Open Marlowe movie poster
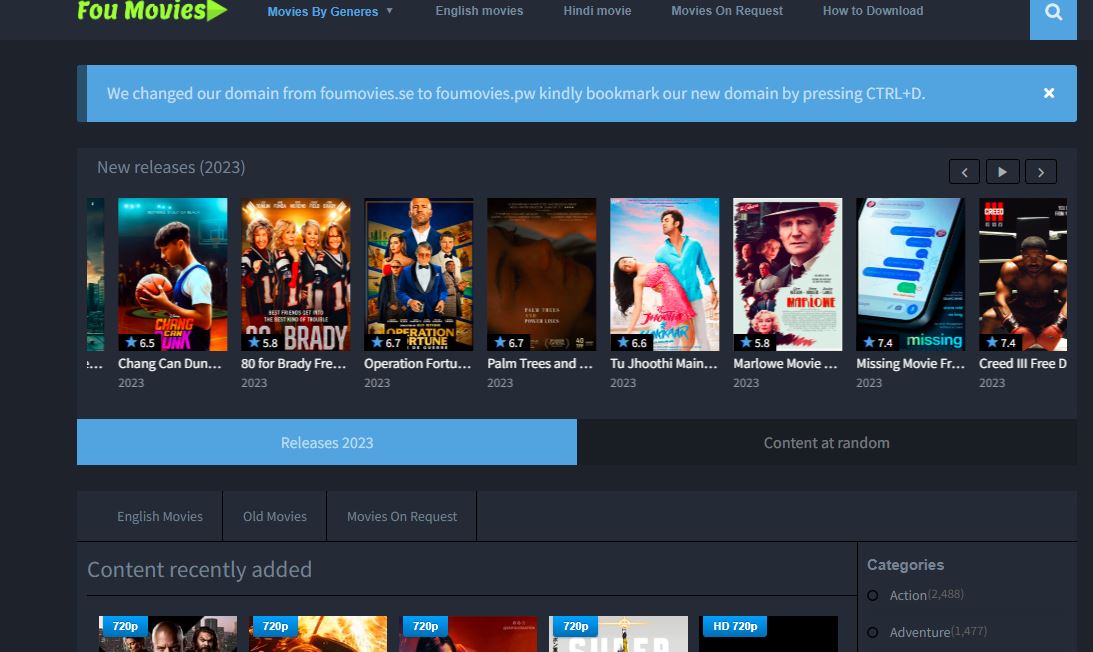The height and width of the screenshot is (652, 1093). [x=788, y=275]
